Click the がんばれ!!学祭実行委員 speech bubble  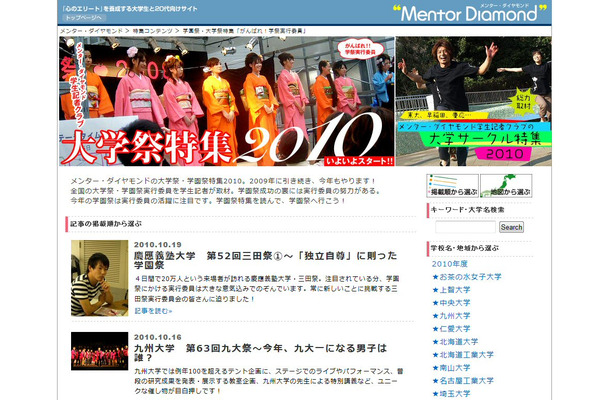tap(360, 49)
